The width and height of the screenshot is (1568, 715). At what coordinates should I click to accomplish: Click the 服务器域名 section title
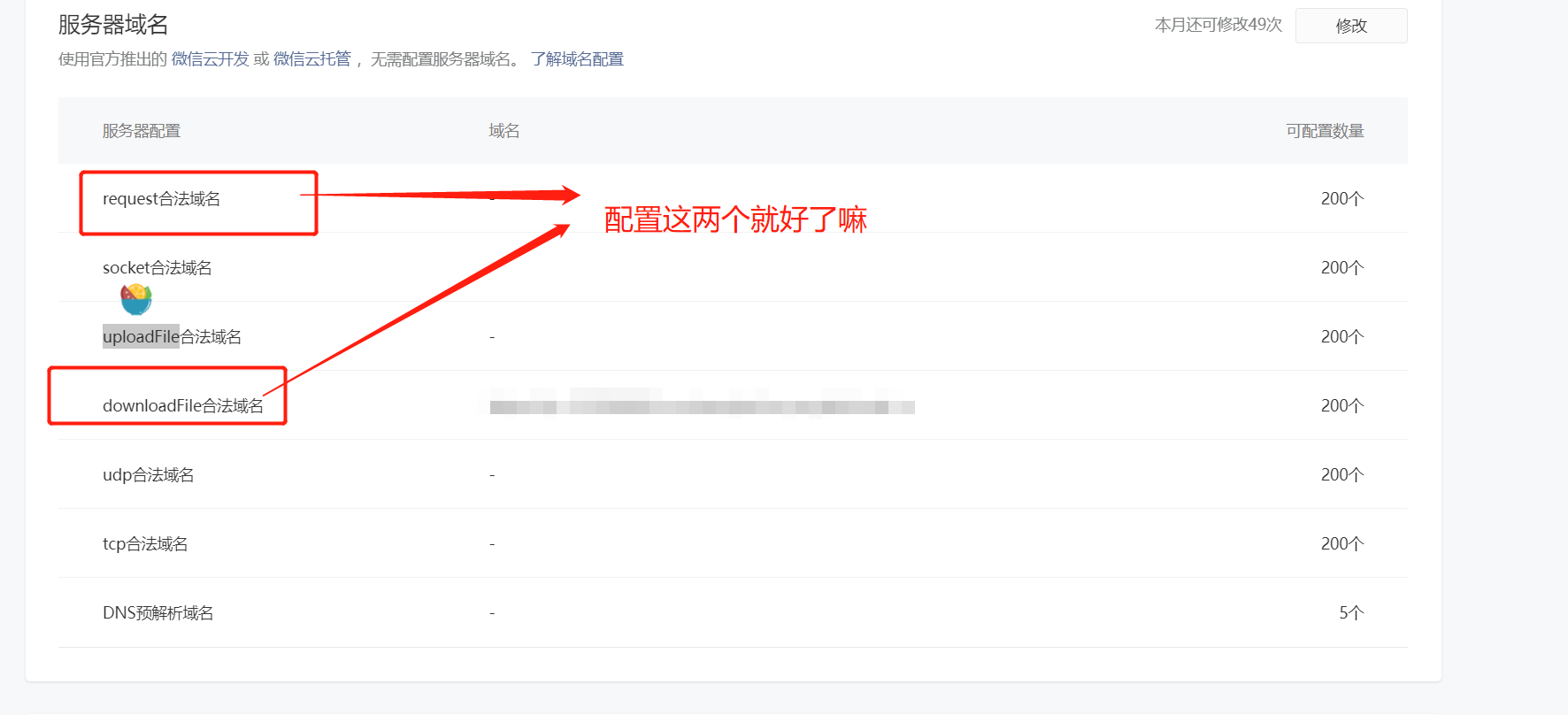coord(113,25)
